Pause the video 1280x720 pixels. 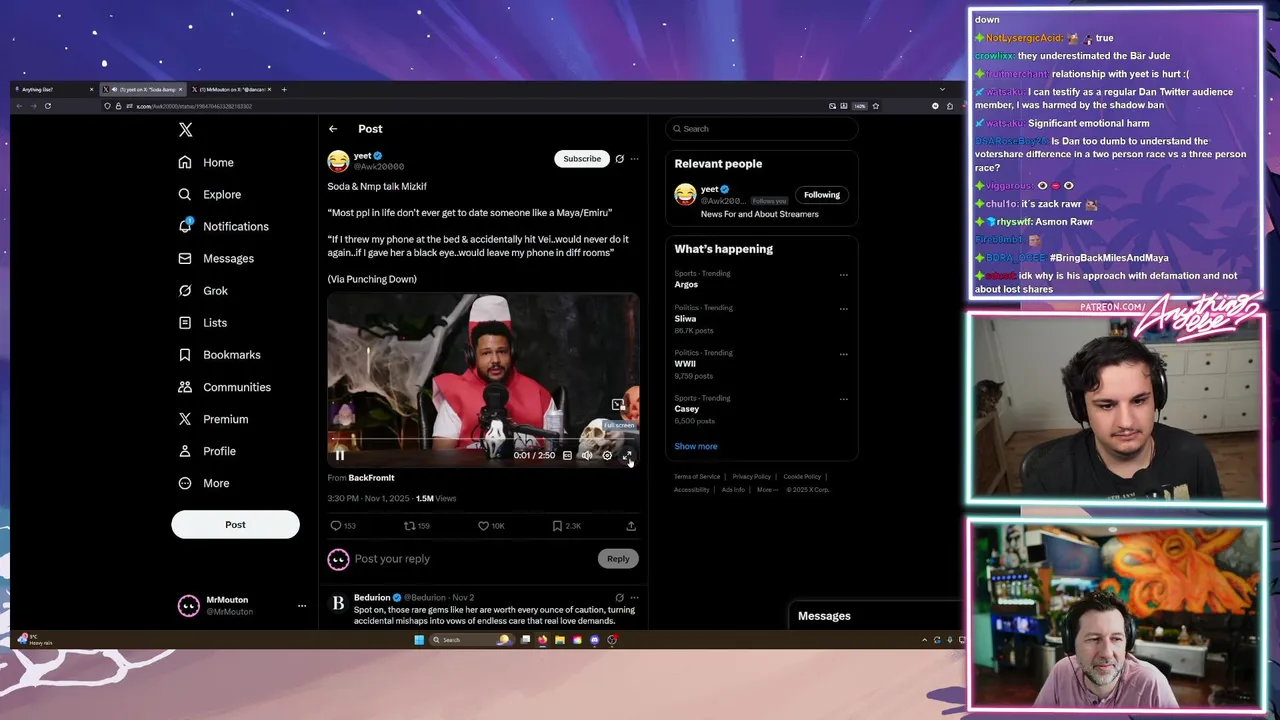[340, 455]
